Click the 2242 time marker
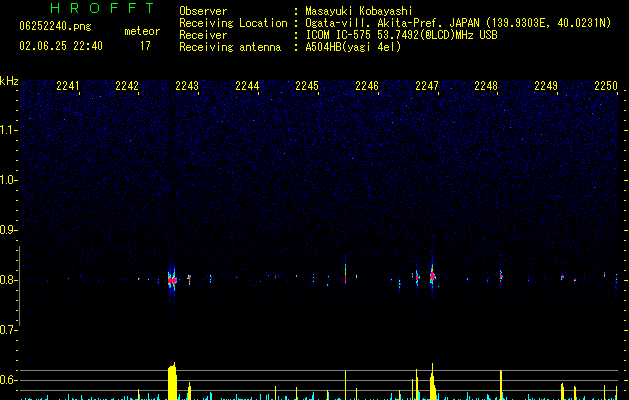This screenshot has width=629, height=400. point(127,86)
